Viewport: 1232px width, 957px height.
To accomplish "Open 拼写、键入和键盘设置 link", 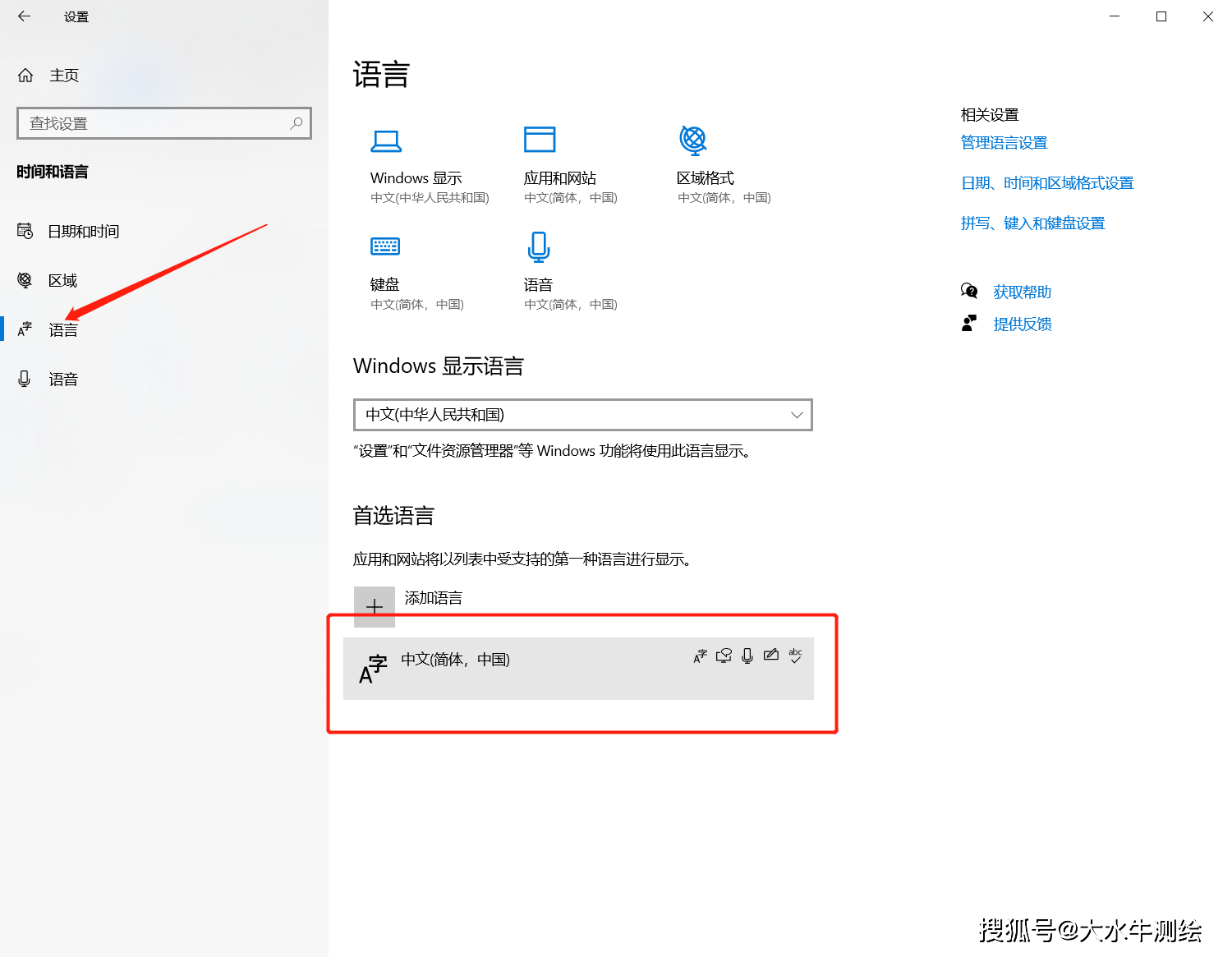I will pyautogui.click(x=1033, y=223).
